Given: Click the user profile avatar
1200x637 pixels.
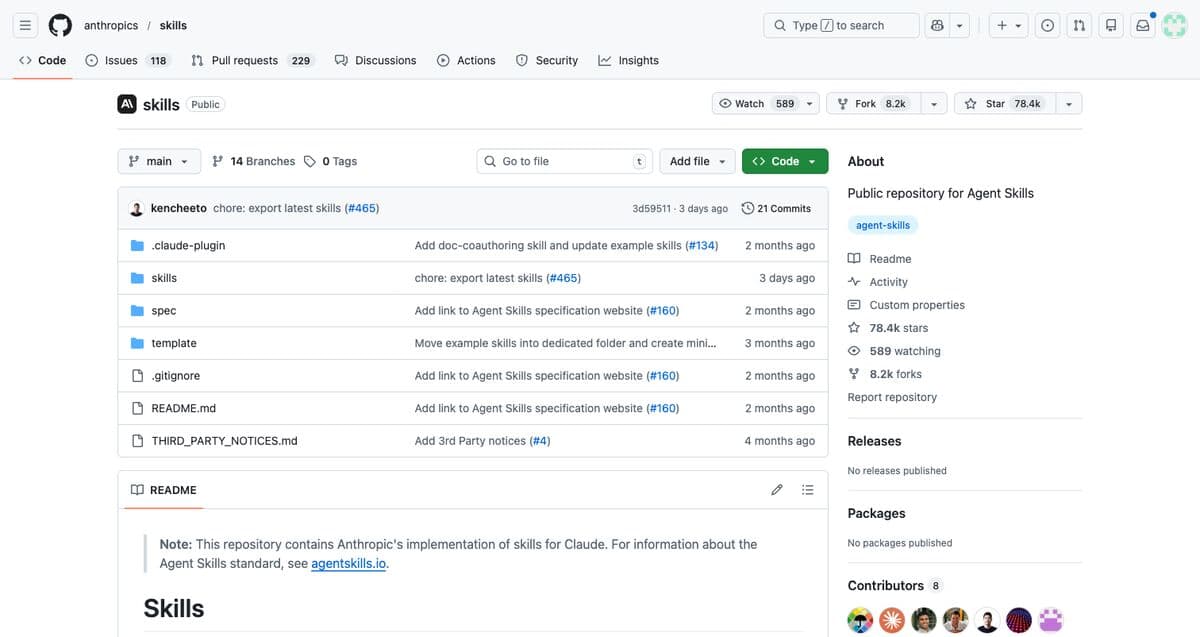Looking at the screenshot, I should click(x=1173, y=26).
